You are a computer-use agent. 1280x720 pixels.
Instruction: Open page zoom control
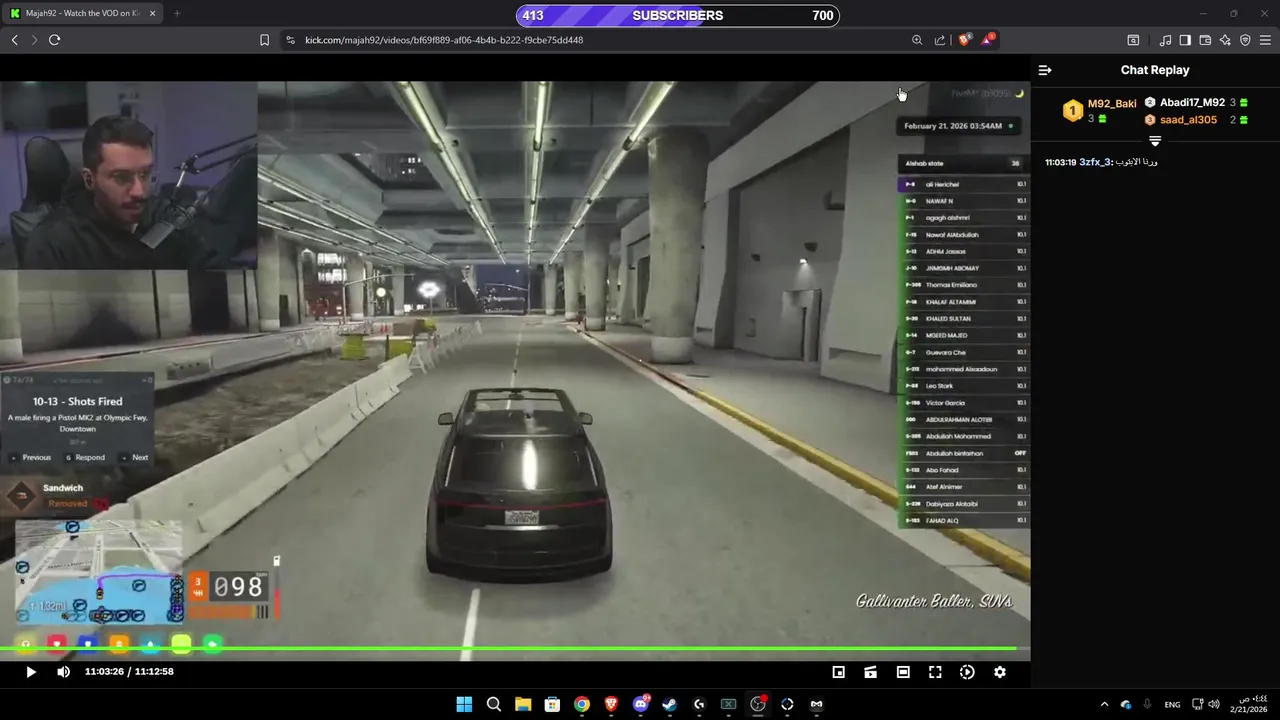917,40
